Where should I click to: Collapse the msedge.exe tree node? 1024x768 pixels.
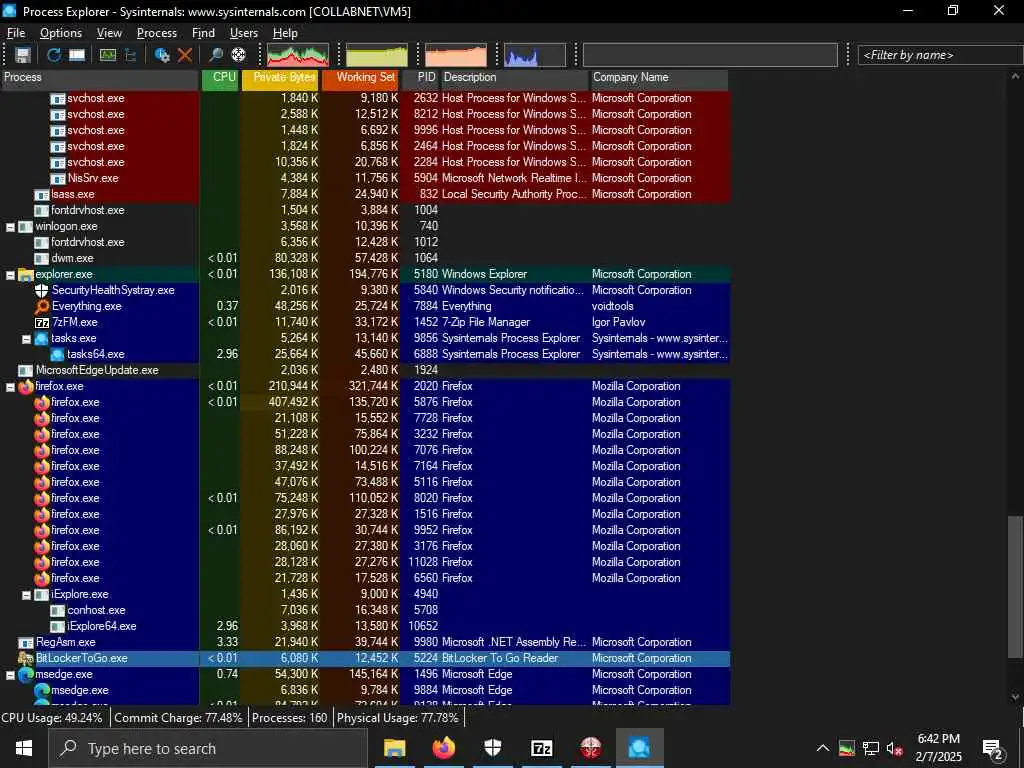(10, 675)
